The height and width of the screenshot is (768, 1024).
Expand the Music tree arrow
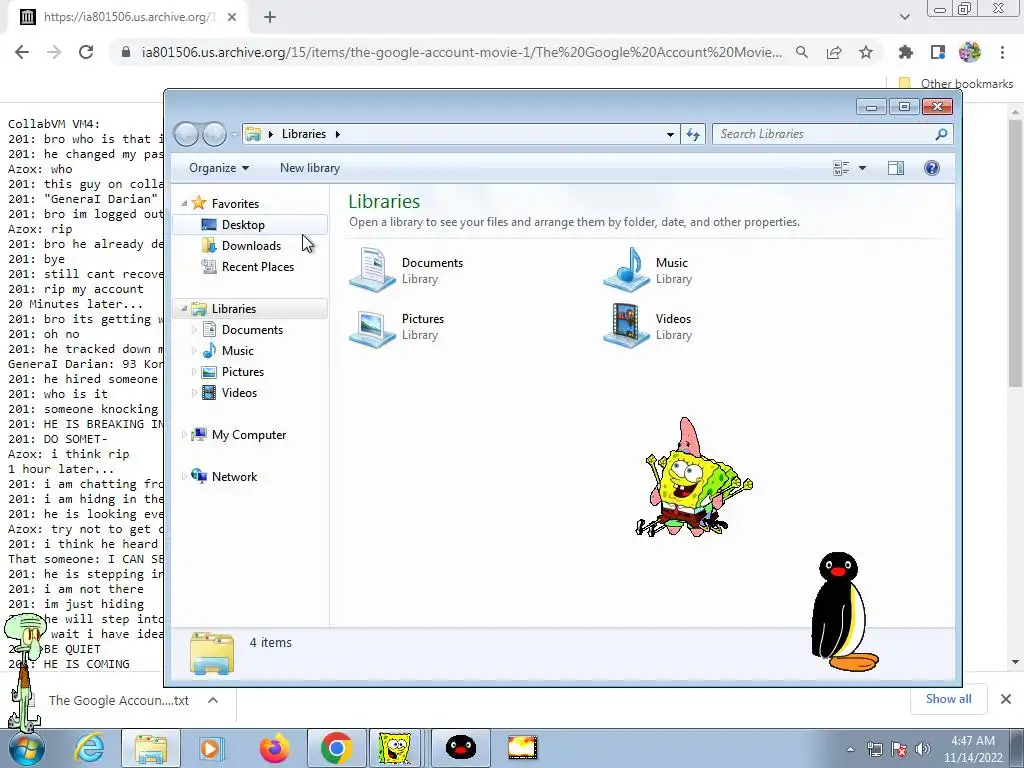pos(194,351)
